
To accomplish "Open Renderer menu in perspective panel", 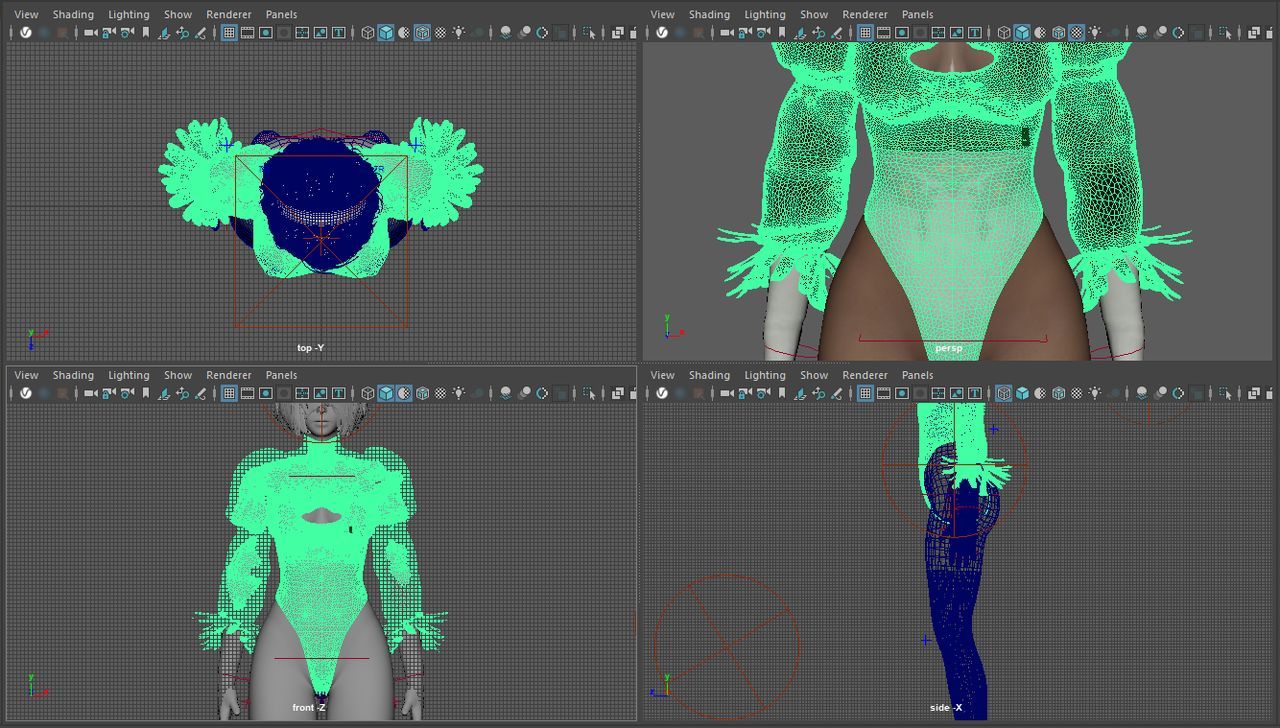I will point(865,14).
